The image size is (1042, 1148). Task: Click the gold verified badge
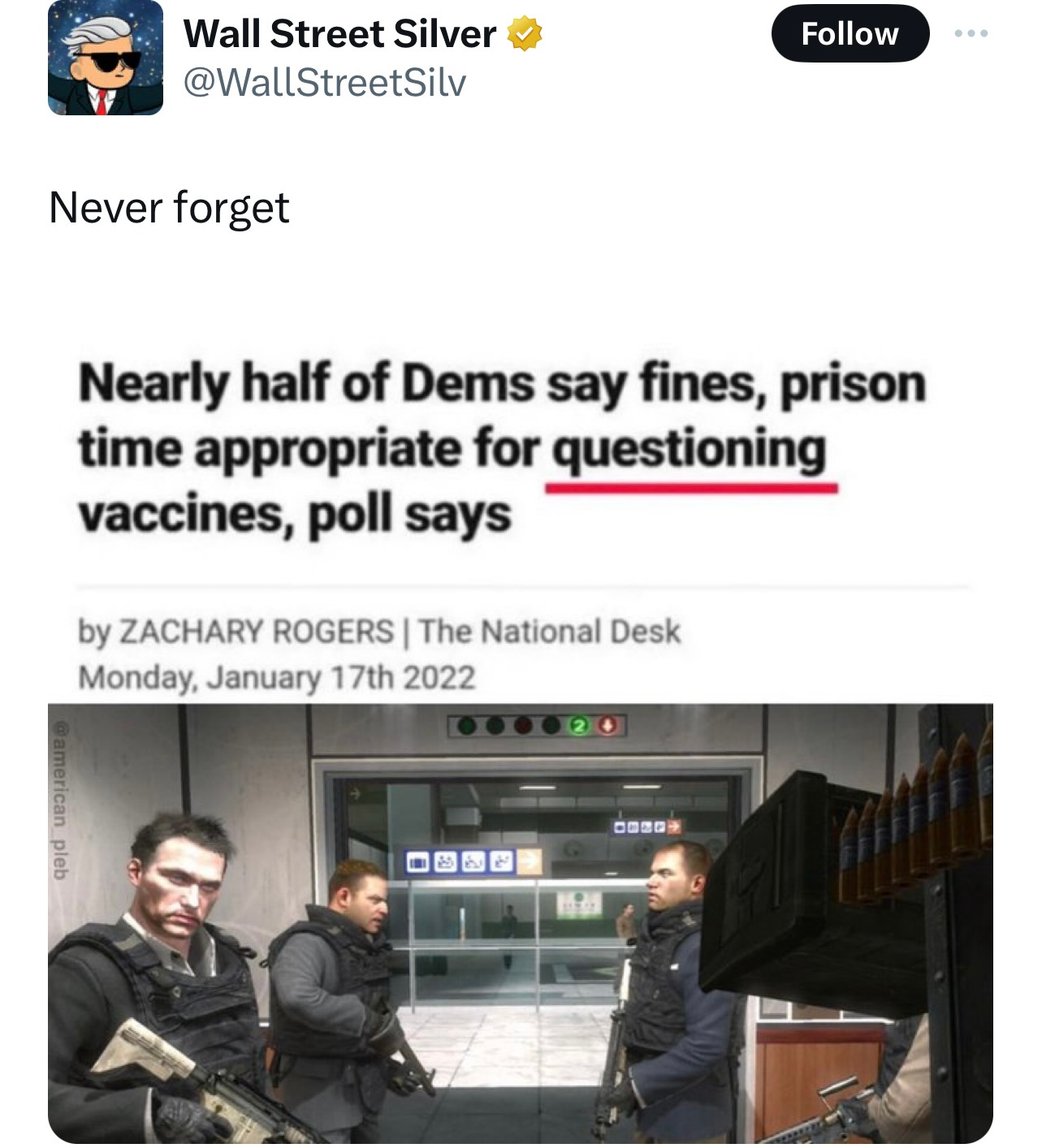click(x=525, y=34)
